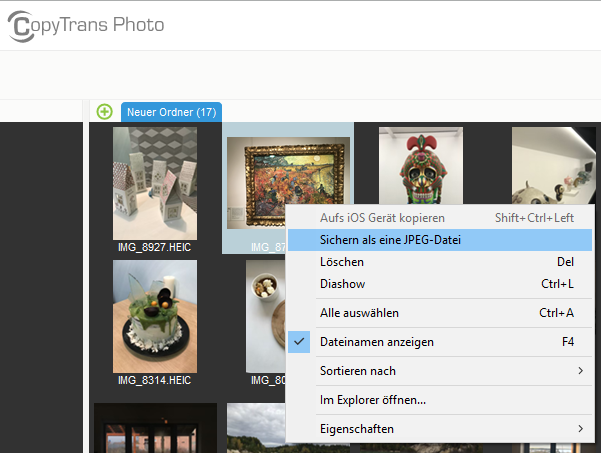Screen dimensions: 601x453
Task: Select the white shelf figurines thumbnail
Action: tap(553, 166)
